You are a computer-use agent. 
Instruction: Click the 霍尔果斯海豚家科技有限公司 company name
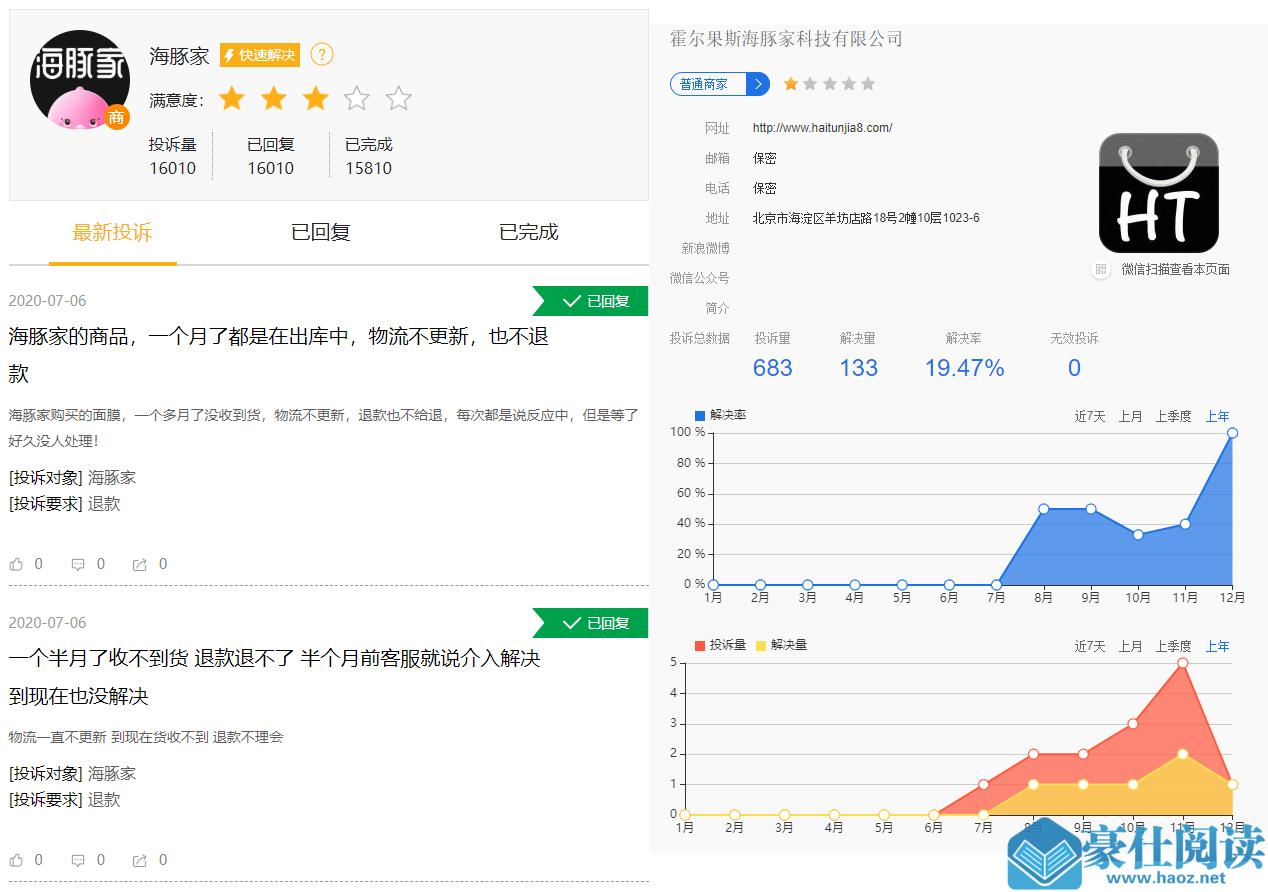coord(786,39)
